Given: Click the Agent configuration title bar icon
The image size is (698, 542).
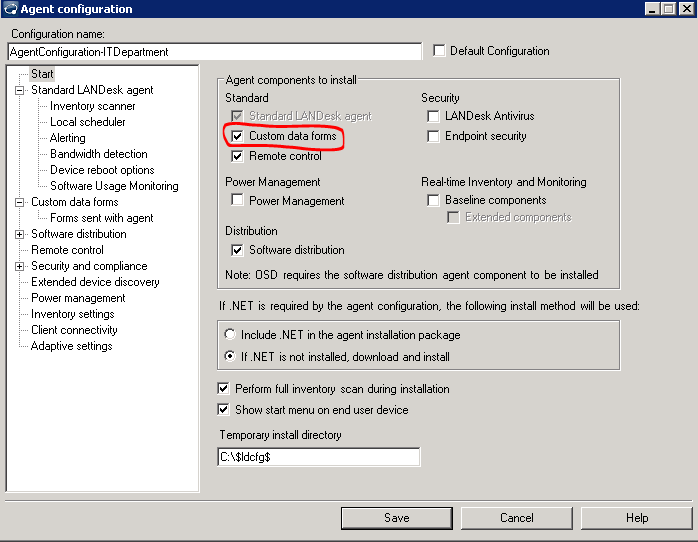Looking at the screenshot, I should (10, 9).
